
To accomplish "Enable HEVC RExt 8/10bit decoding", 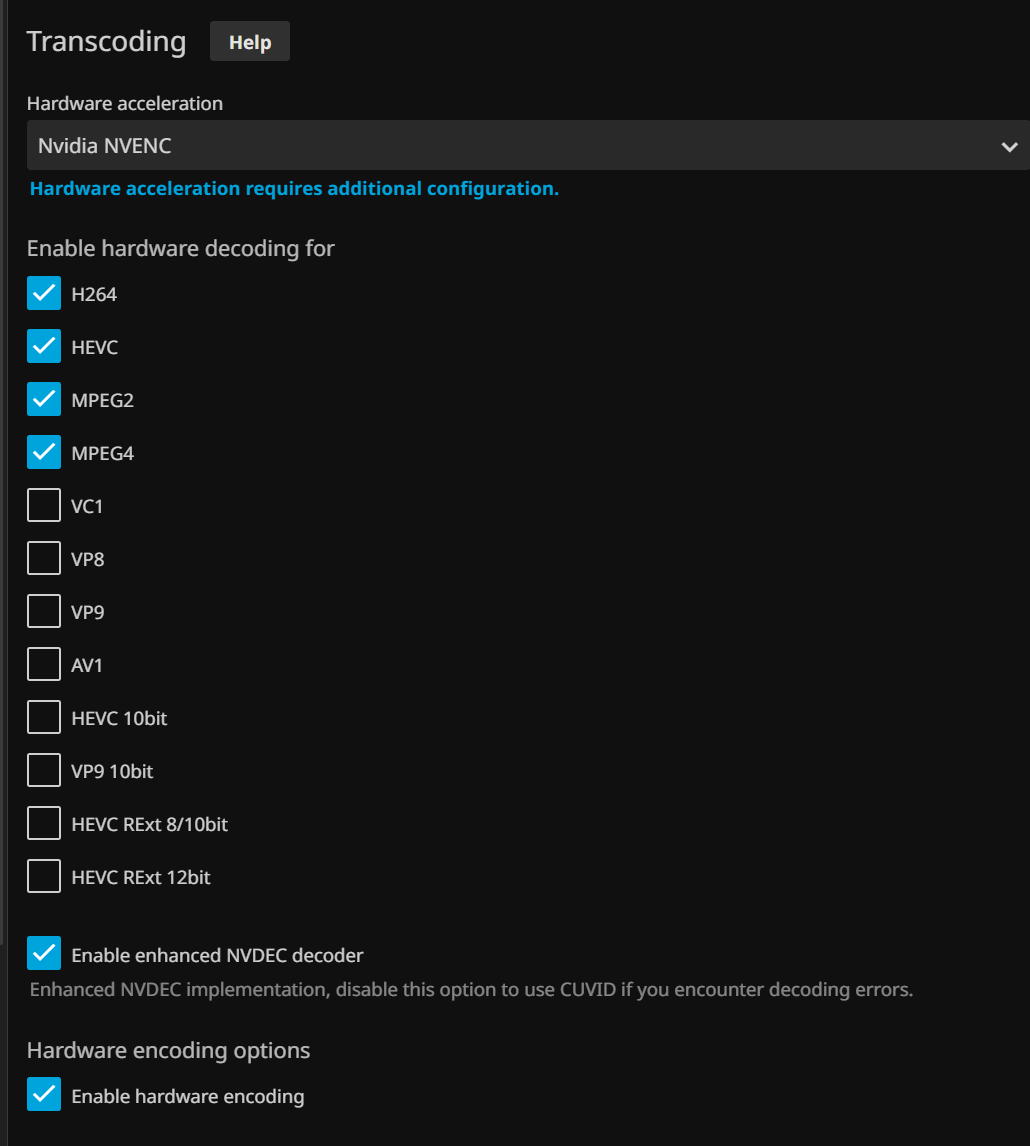I will [x=44, y=824].
